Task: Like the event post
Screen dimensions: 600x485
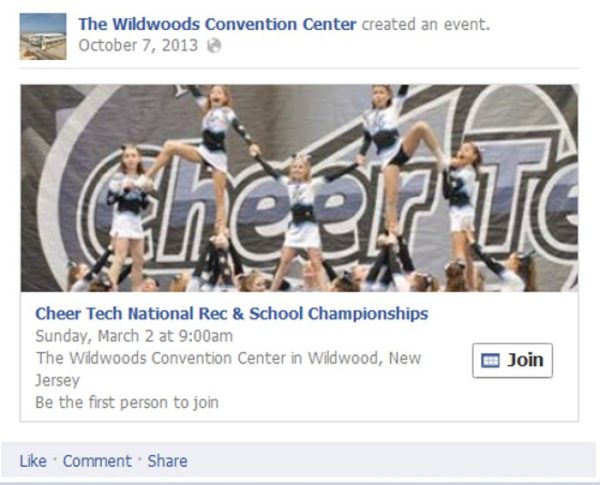Action: click(x=33, y=461)
